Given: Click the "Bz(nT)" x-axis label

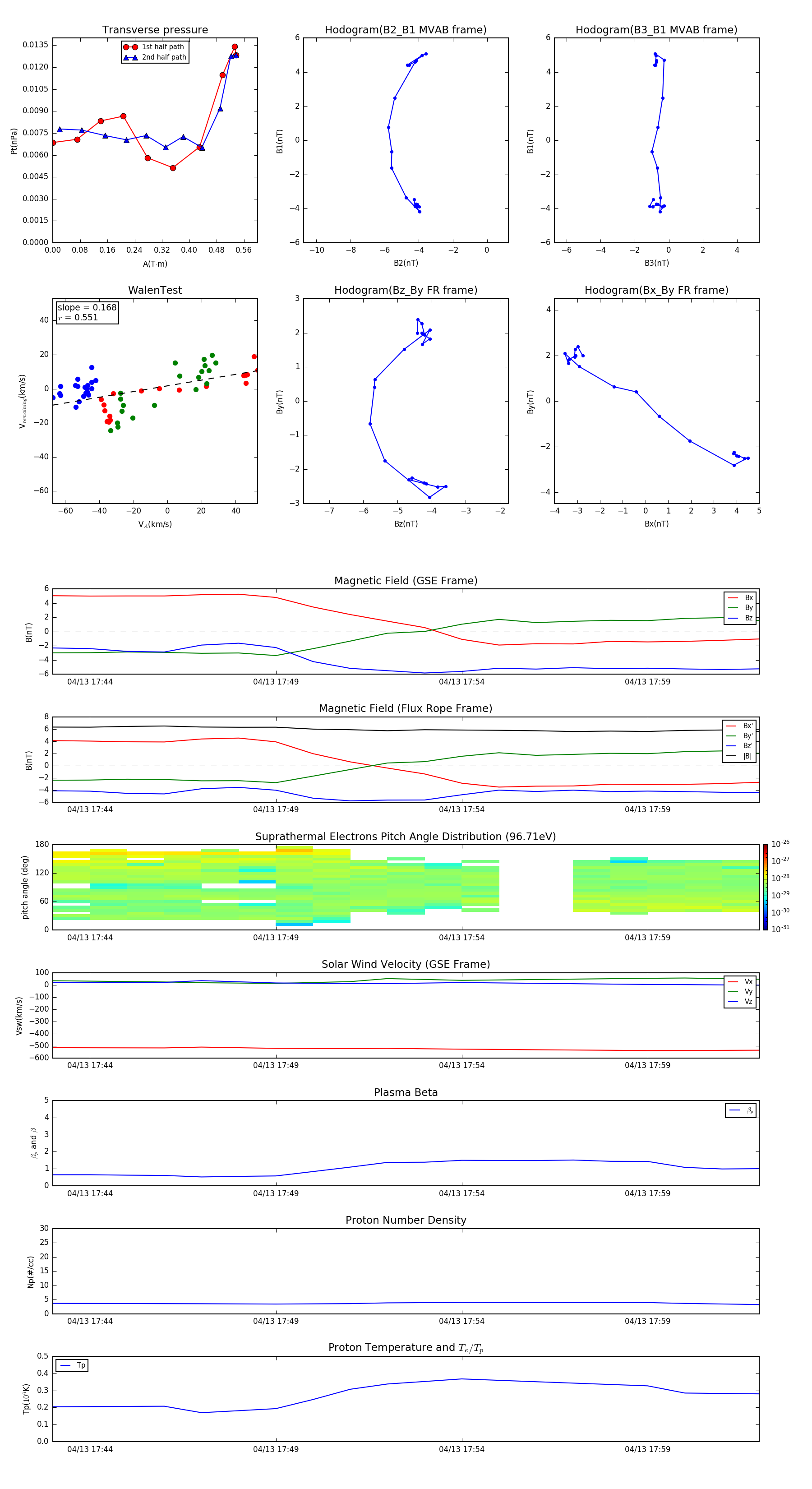Looking at the screenshot, I should coord(406,524).
